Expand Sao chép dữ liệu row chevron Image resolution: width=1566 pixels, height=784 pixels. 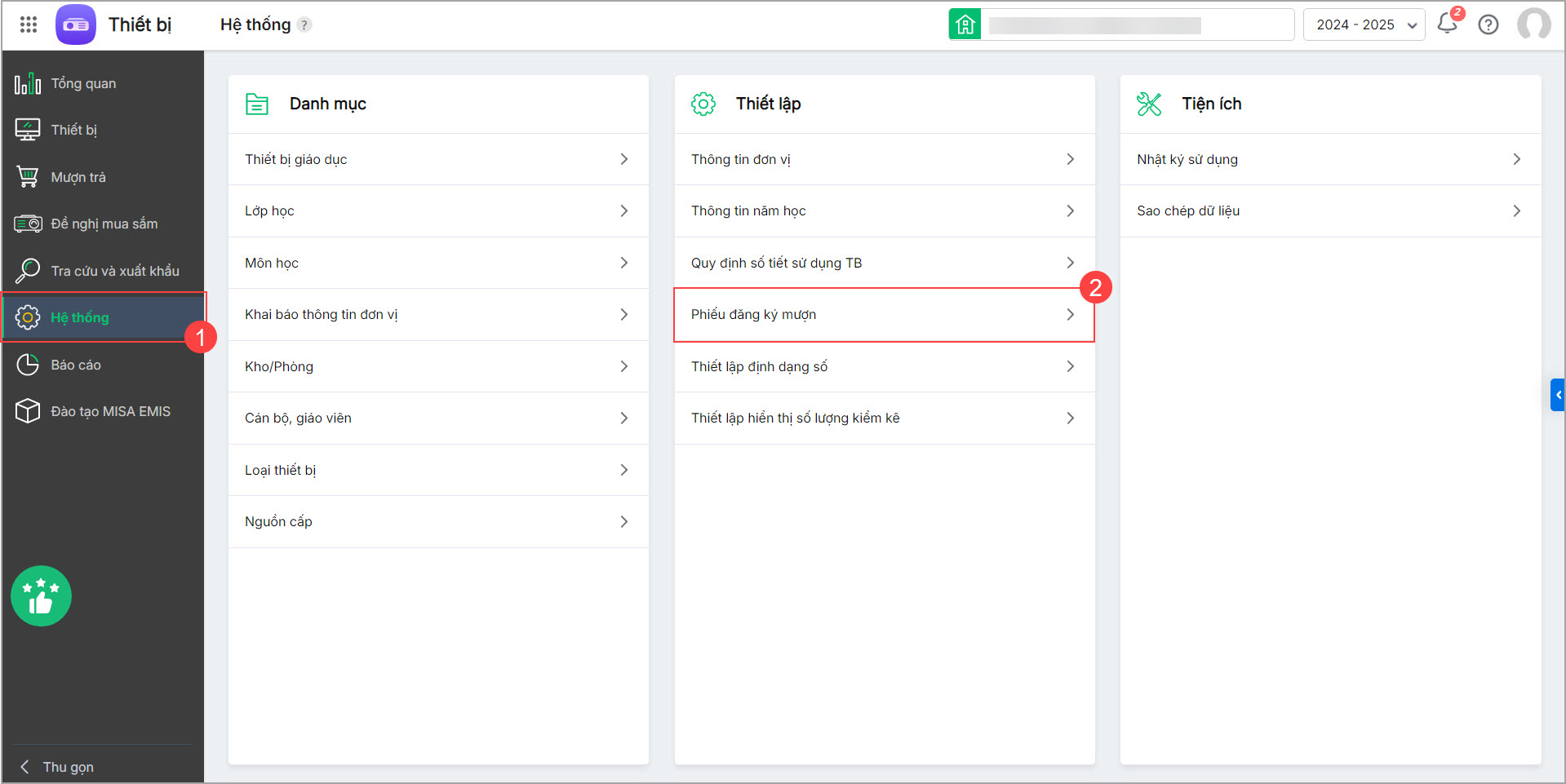pos(1517,210)
